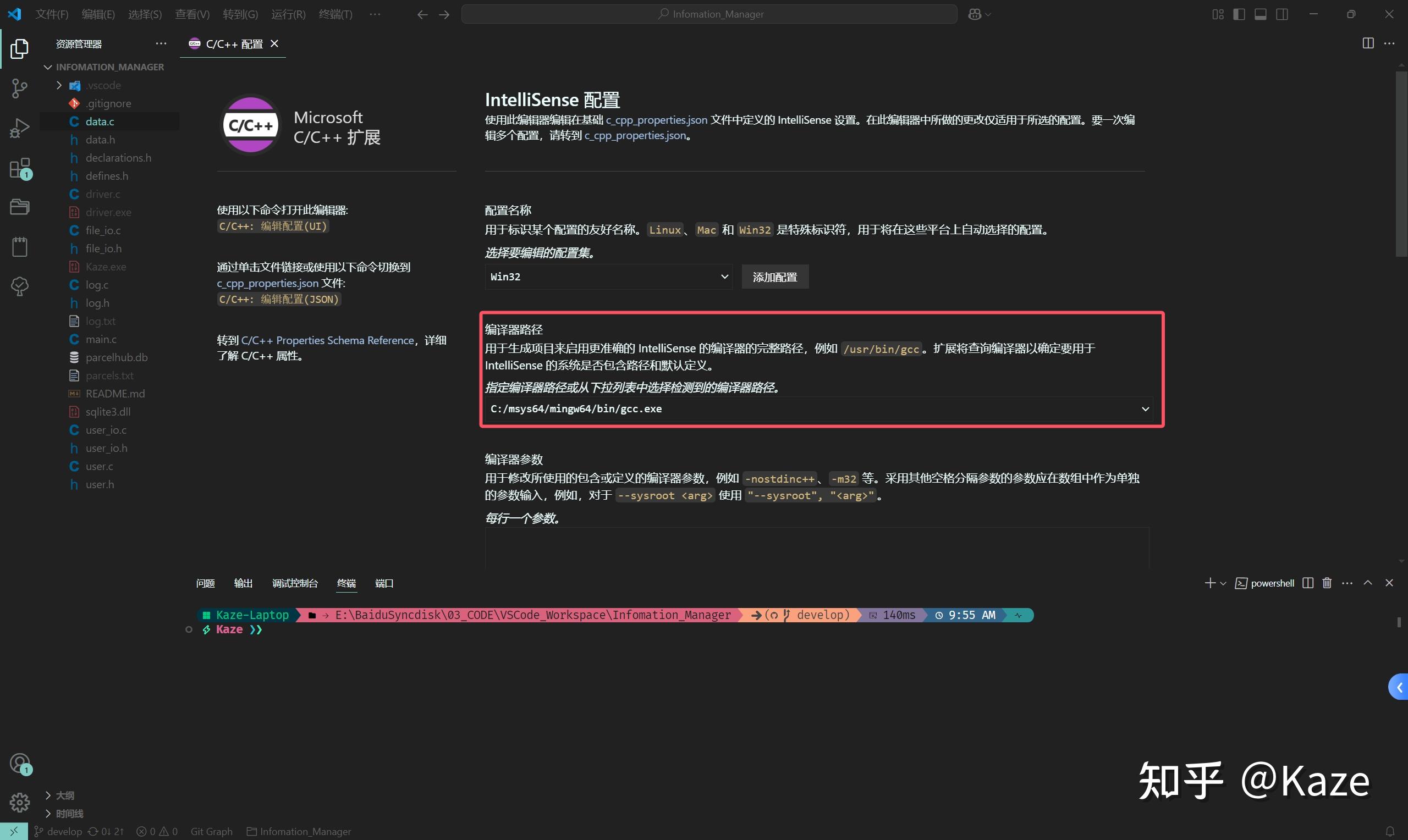Viewport: 1408px width, 840px height.
Task: Close the C/C++ 配置 tab
Action: pyautogui.click(x=274, y=43)
